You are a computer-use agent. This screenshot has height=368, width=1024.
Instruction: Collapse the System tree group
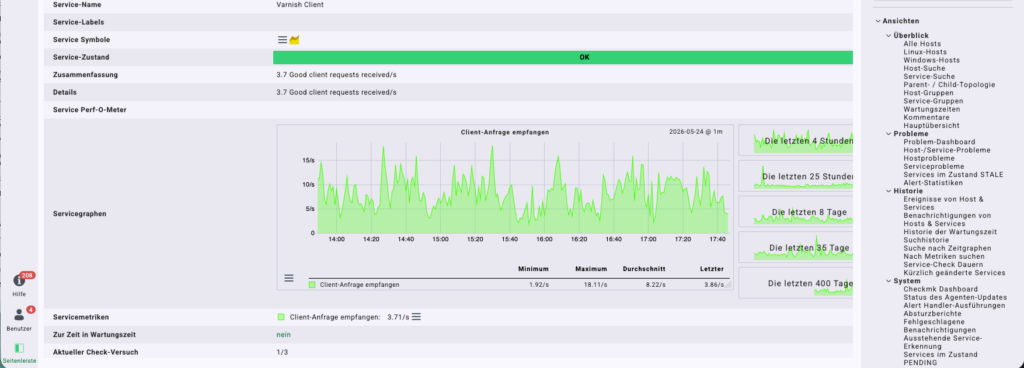pyautogui.click(x=889, y=281)
